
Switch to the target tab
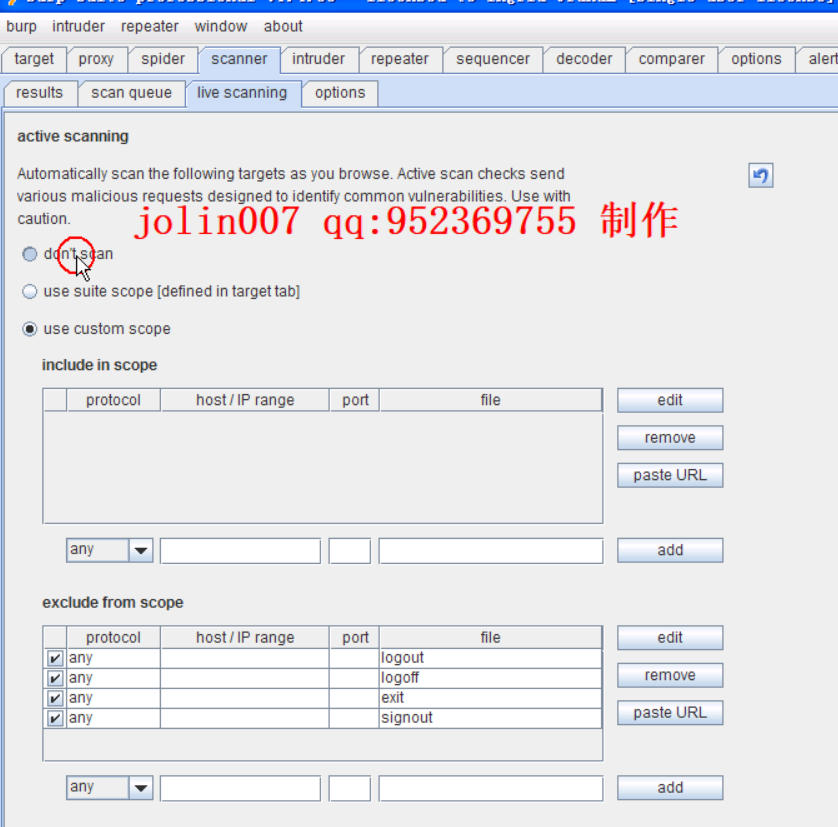[34, 59]
